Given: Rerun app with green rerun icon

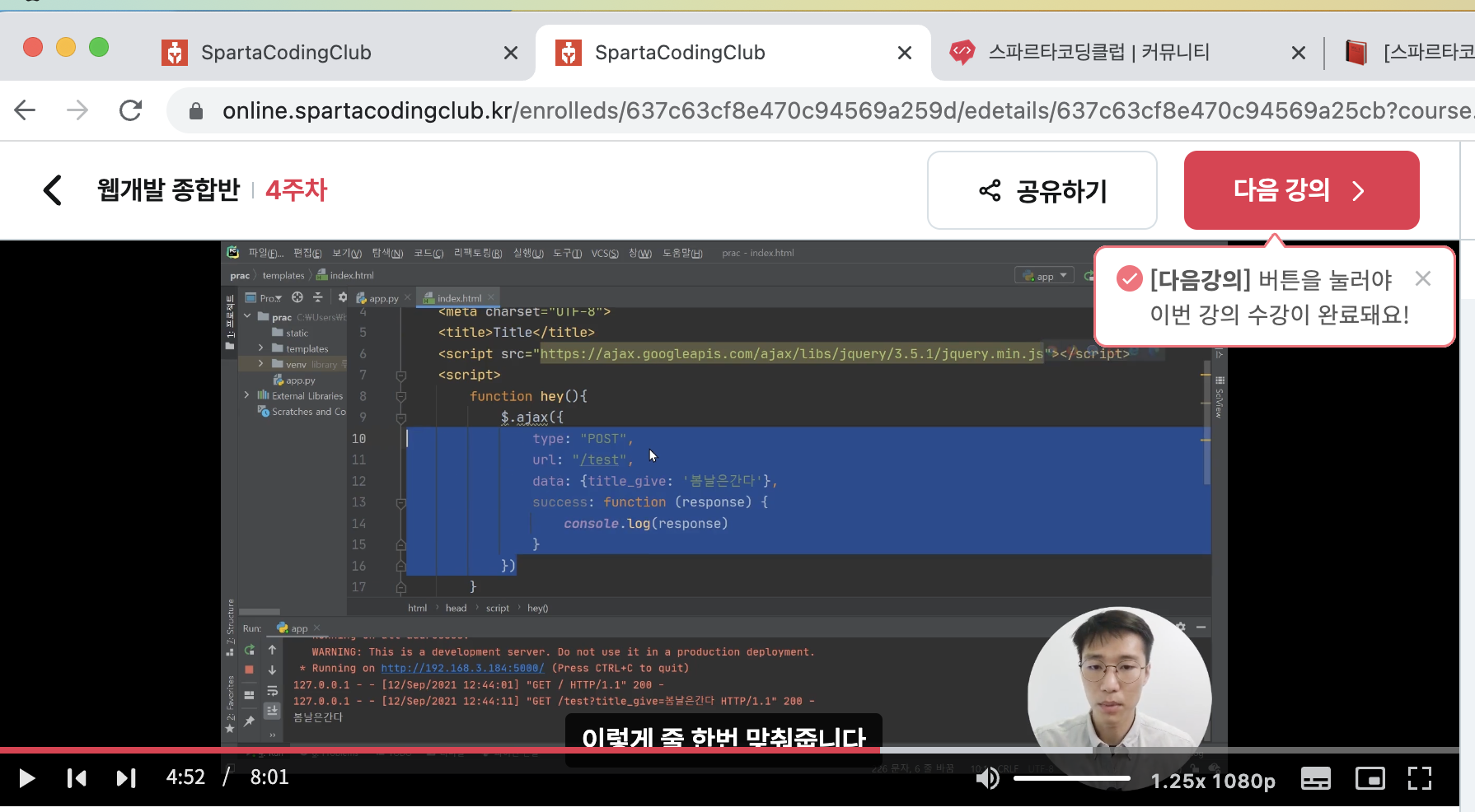Looking at the screenshot, I should [249, 650].
